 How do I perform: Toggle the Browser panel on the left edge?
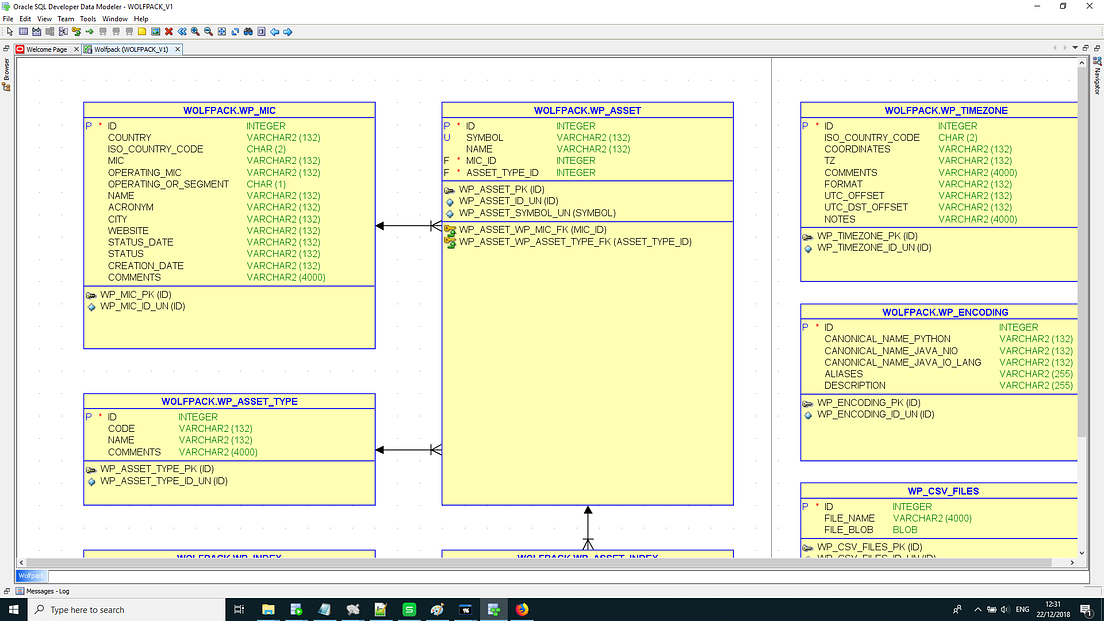pyautogui.click(x=6, y=70)
